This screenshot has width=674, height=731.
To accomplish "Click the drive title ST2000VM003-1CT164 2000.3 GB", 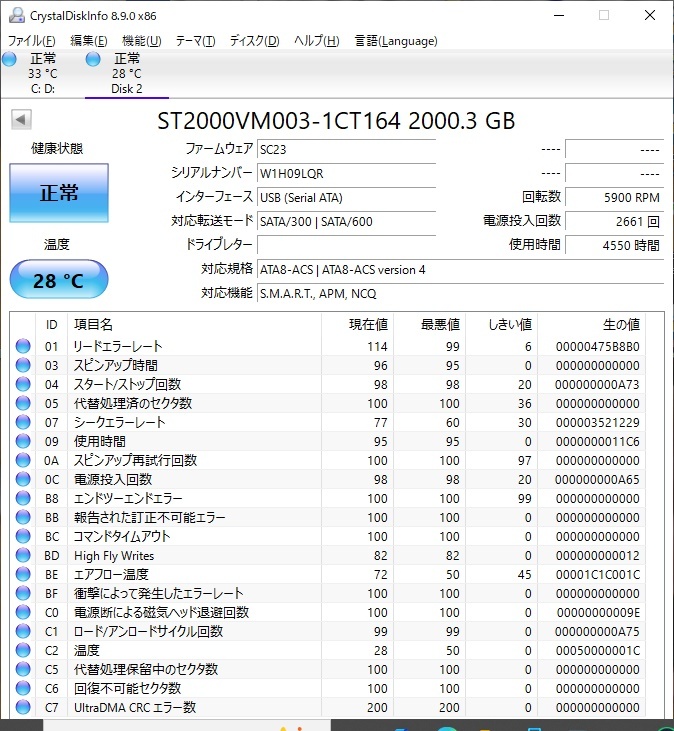I will tap(336, 121).
